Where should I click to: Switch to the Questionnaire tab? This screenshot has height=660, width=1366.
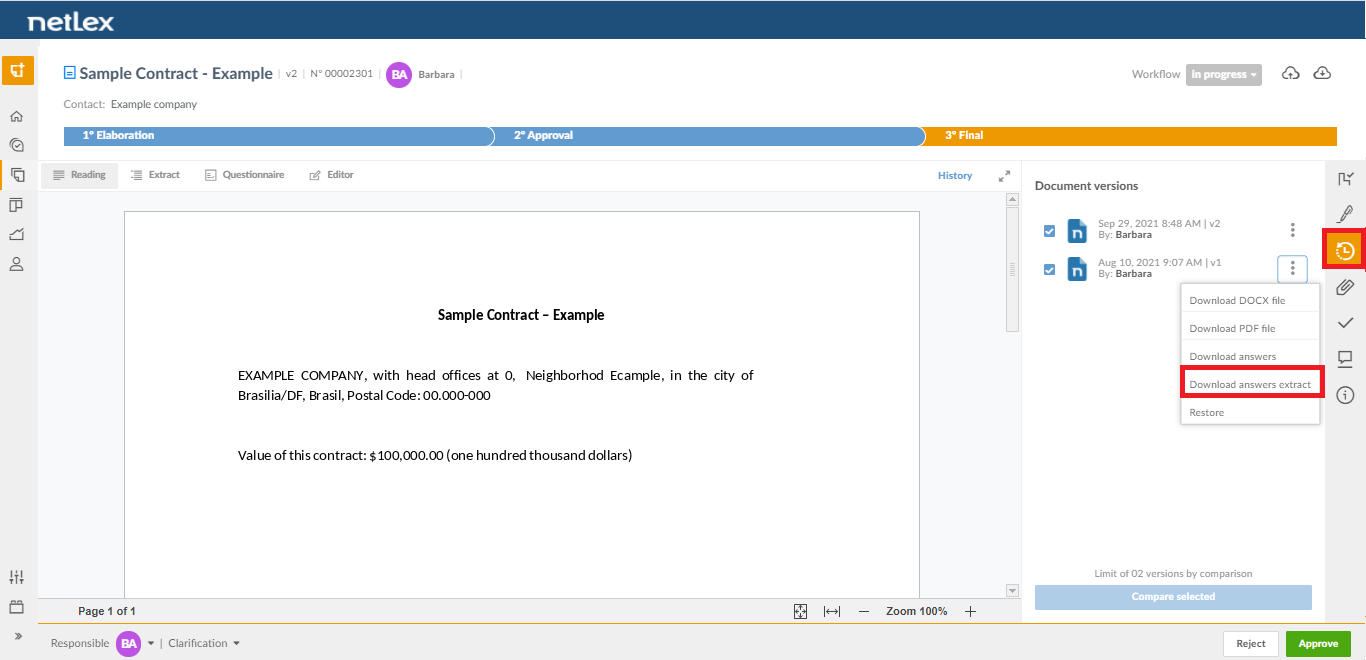pos(244,175)
